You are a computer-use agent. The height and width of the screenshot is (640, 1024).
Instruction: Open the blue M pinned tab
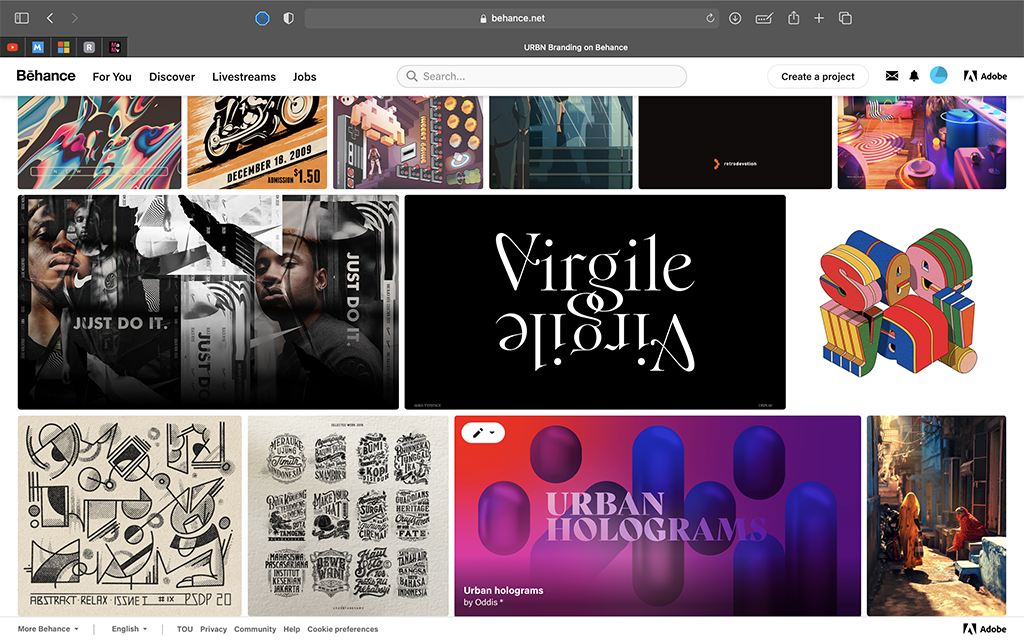pos(38,47)
